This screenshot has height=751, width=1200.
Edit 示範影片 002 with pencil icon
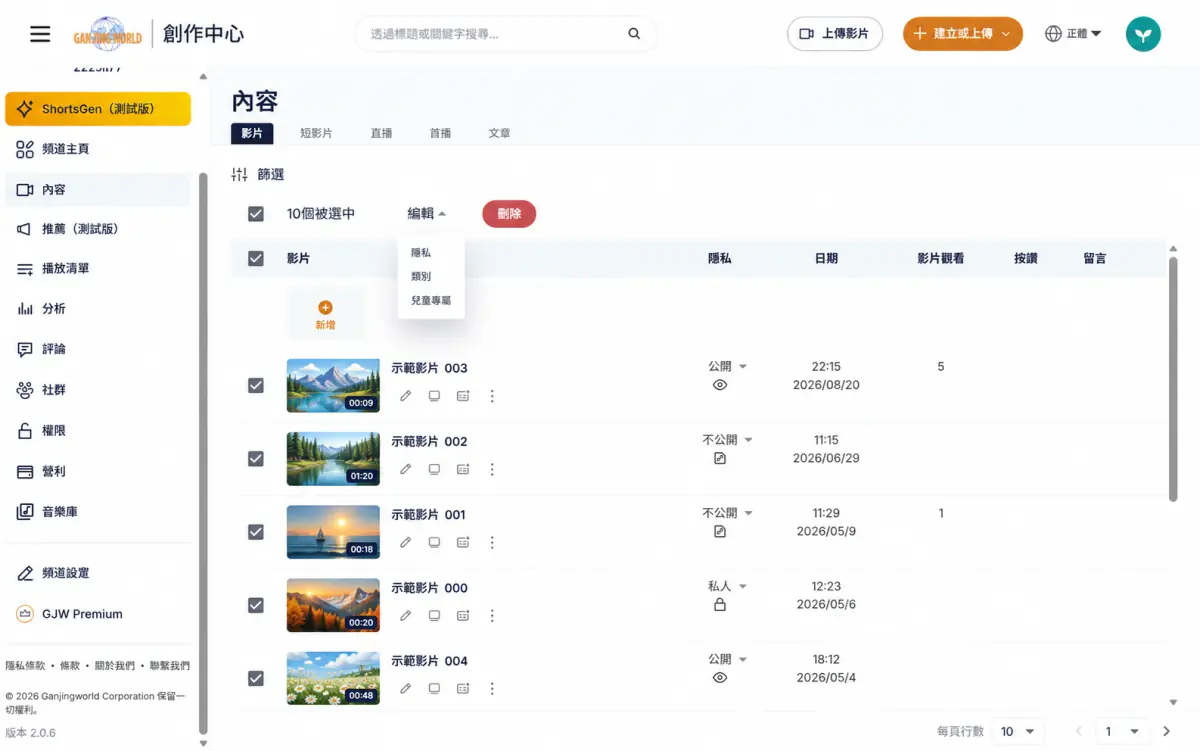[405, 469]
